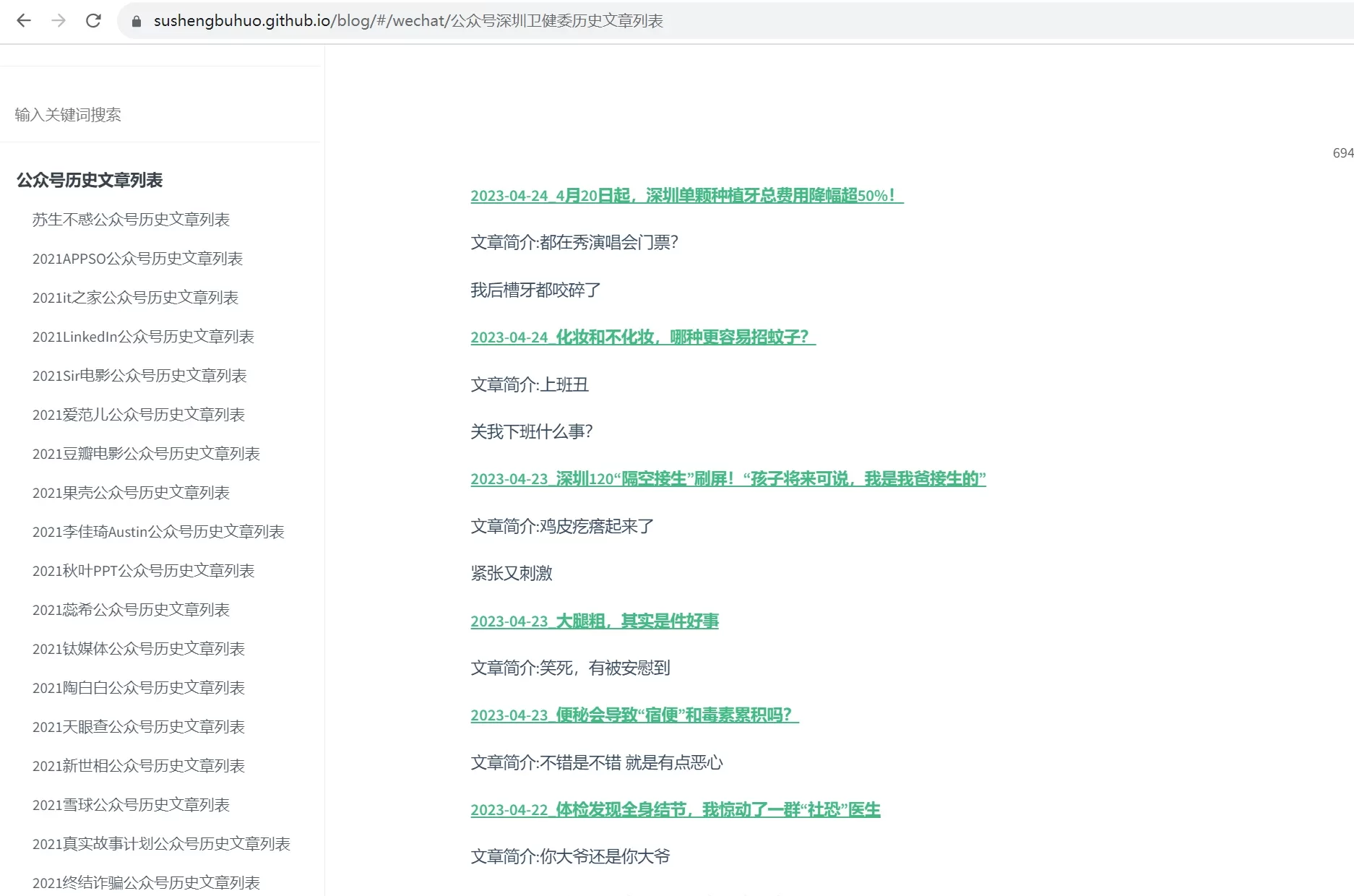Open 苏生不惑公众号历史文章列表 in sidebar
The width and height of the screenshot is (1354, 896).
point(131,220)
